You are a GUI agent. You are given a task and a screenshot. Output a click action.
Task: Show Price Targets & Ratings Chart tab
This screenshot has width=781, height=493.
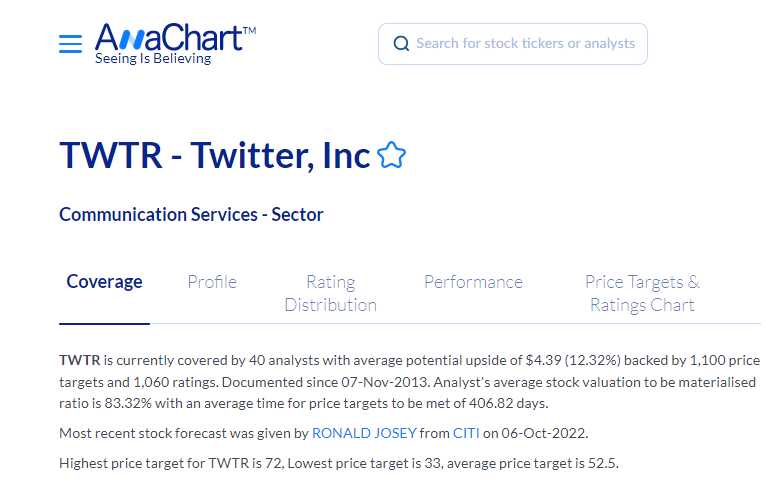click(x=642, y=293)
